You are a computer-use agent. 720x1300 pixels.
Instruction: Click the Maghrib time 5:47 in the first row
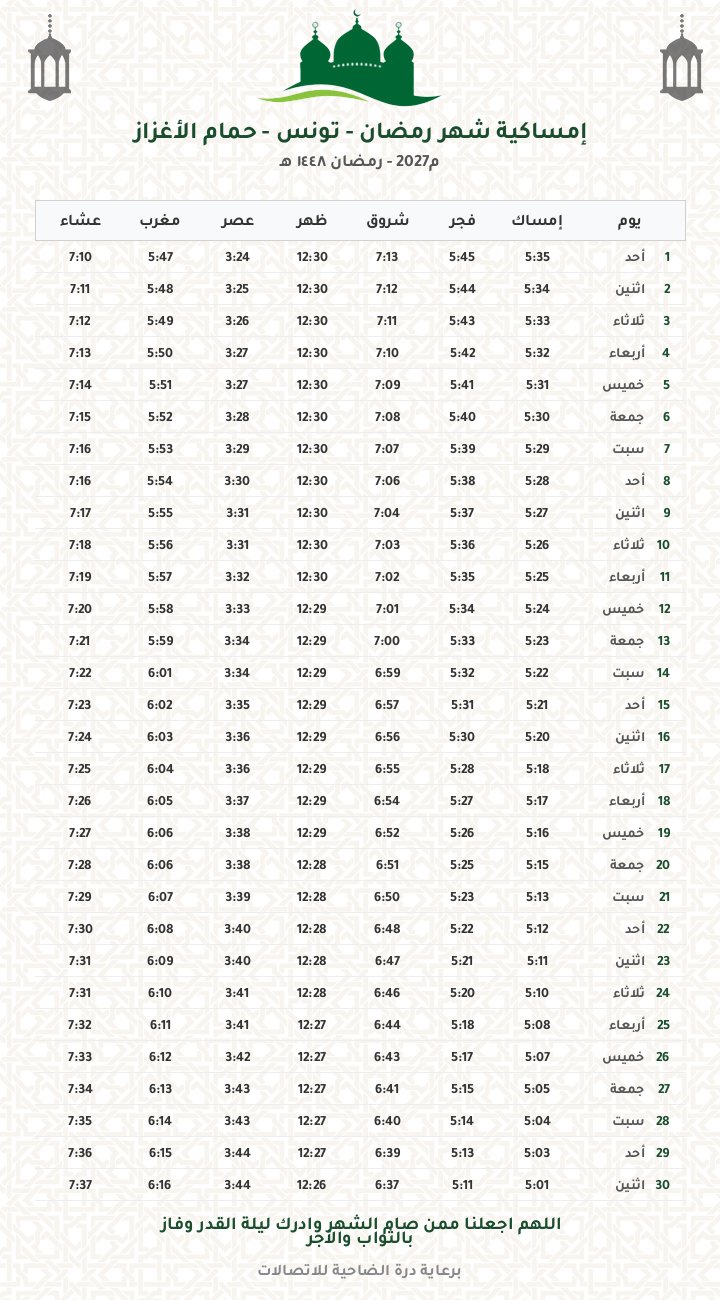coord(160,257)
